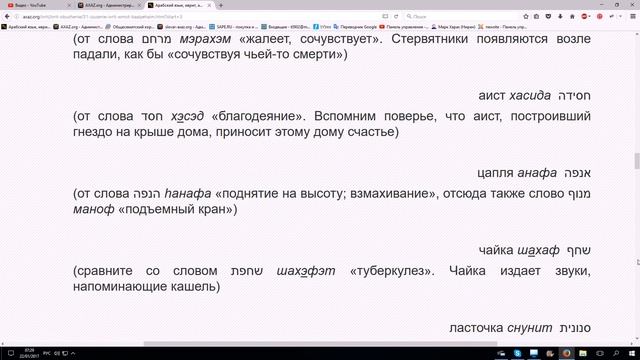The image size is (640, 360).
Task: Open the Adblock extension icon
Action: tap(584, 16)
